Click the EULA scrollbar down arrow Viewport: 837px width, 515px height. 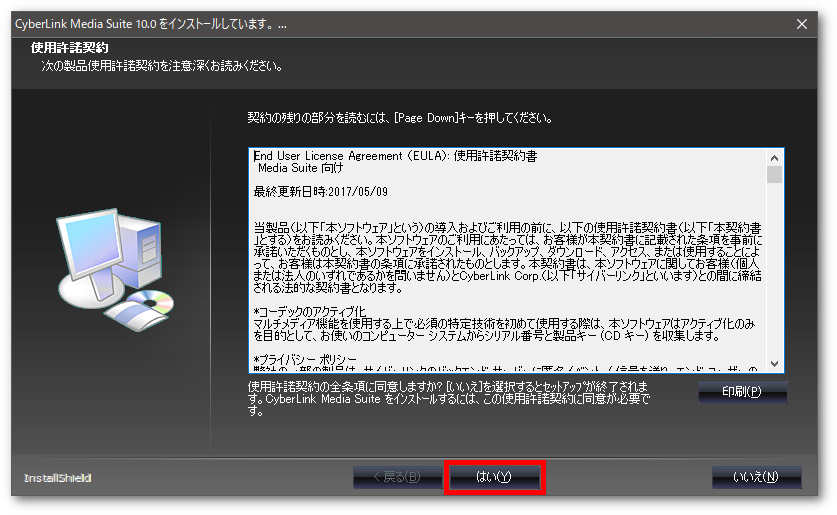[775, 364]
